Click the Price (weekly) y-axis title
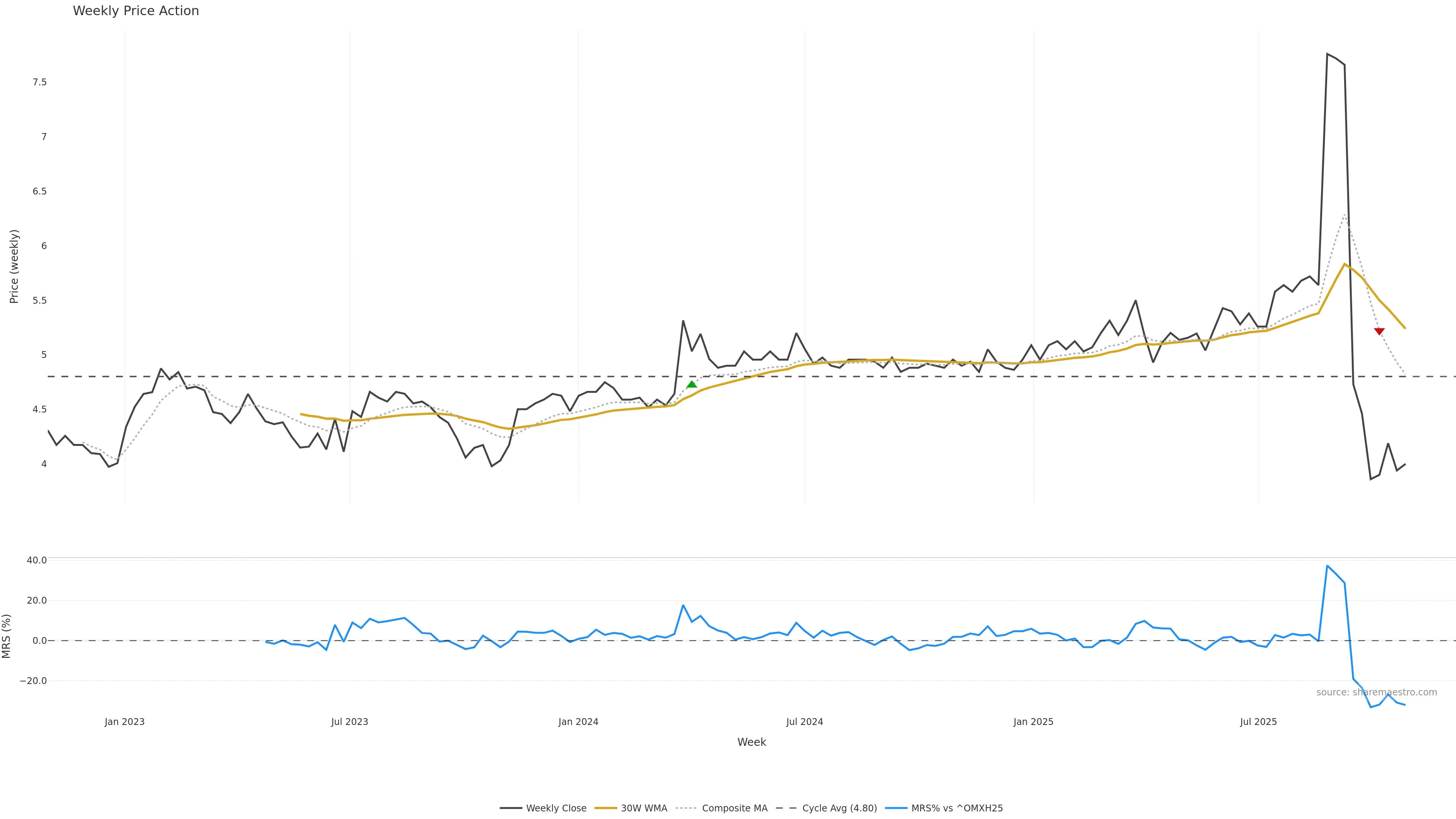1456x819 pixels. click(14, 266)
